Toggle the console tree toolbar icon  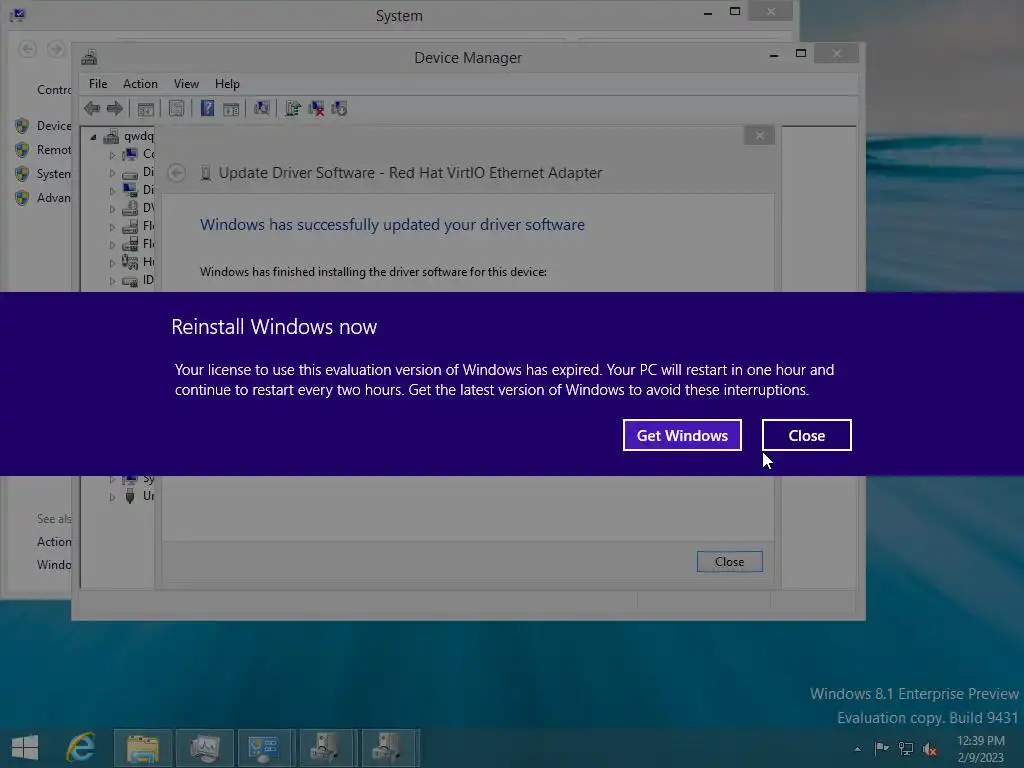(145, 108)
